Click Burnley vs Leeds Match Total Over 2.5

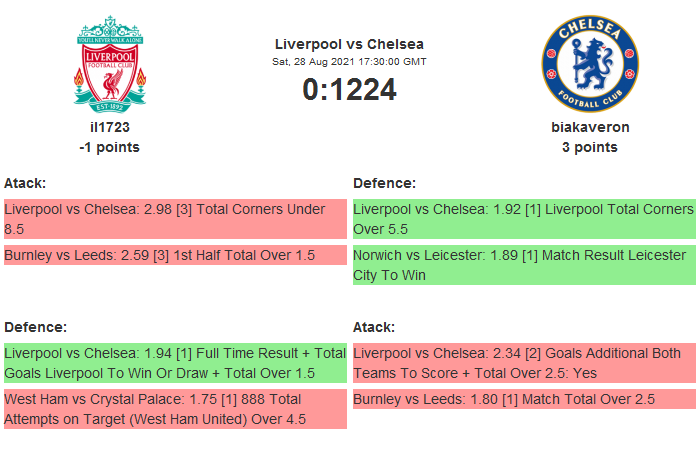tap(524, 400)
